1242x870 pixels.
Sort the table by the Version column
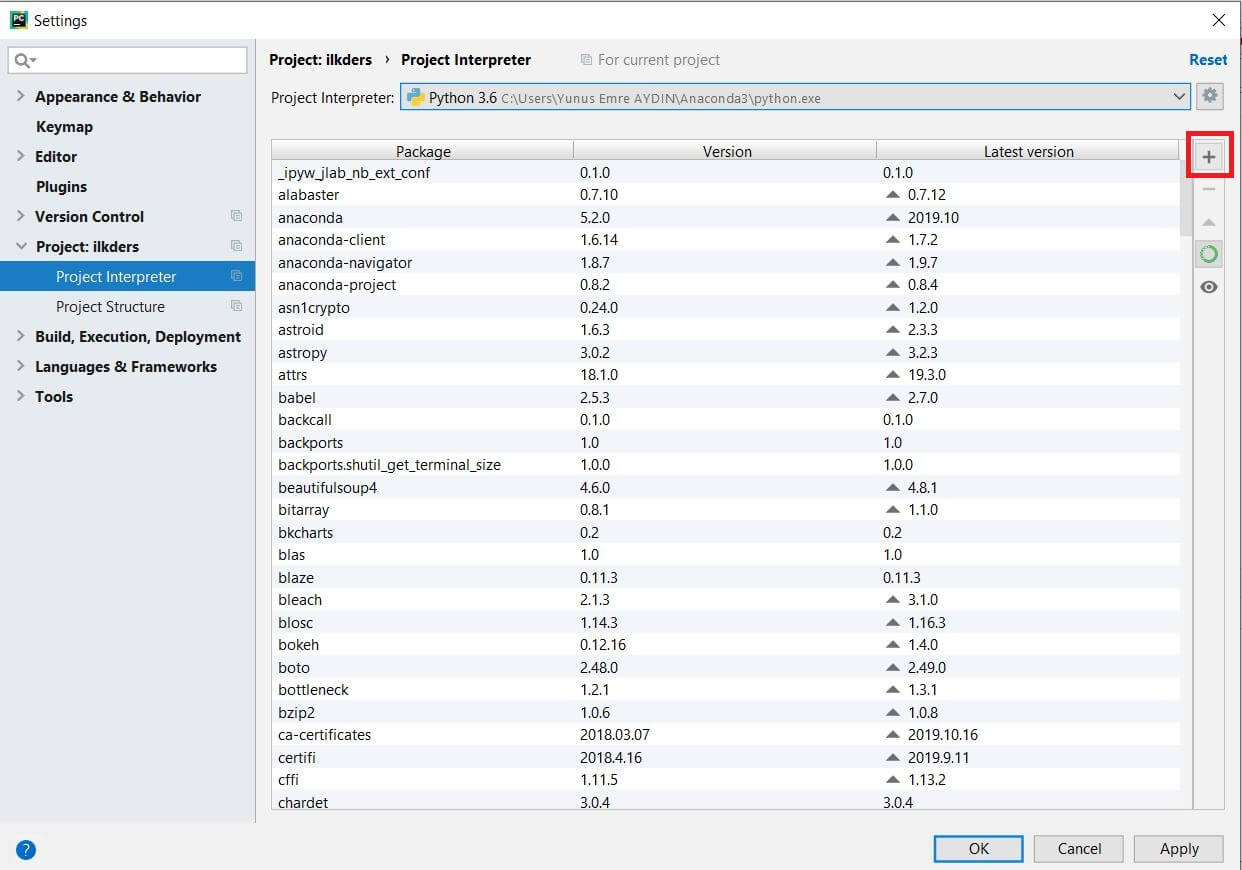(x=726, y=151)
